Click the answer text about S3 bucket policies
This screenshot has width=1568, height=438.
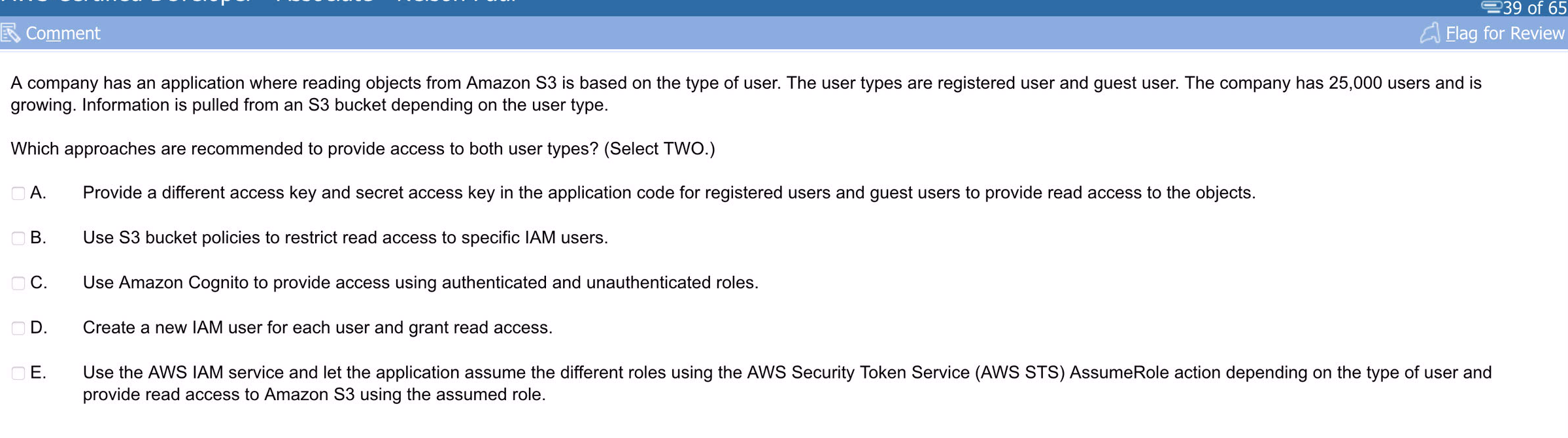click(x=345, y=238)
